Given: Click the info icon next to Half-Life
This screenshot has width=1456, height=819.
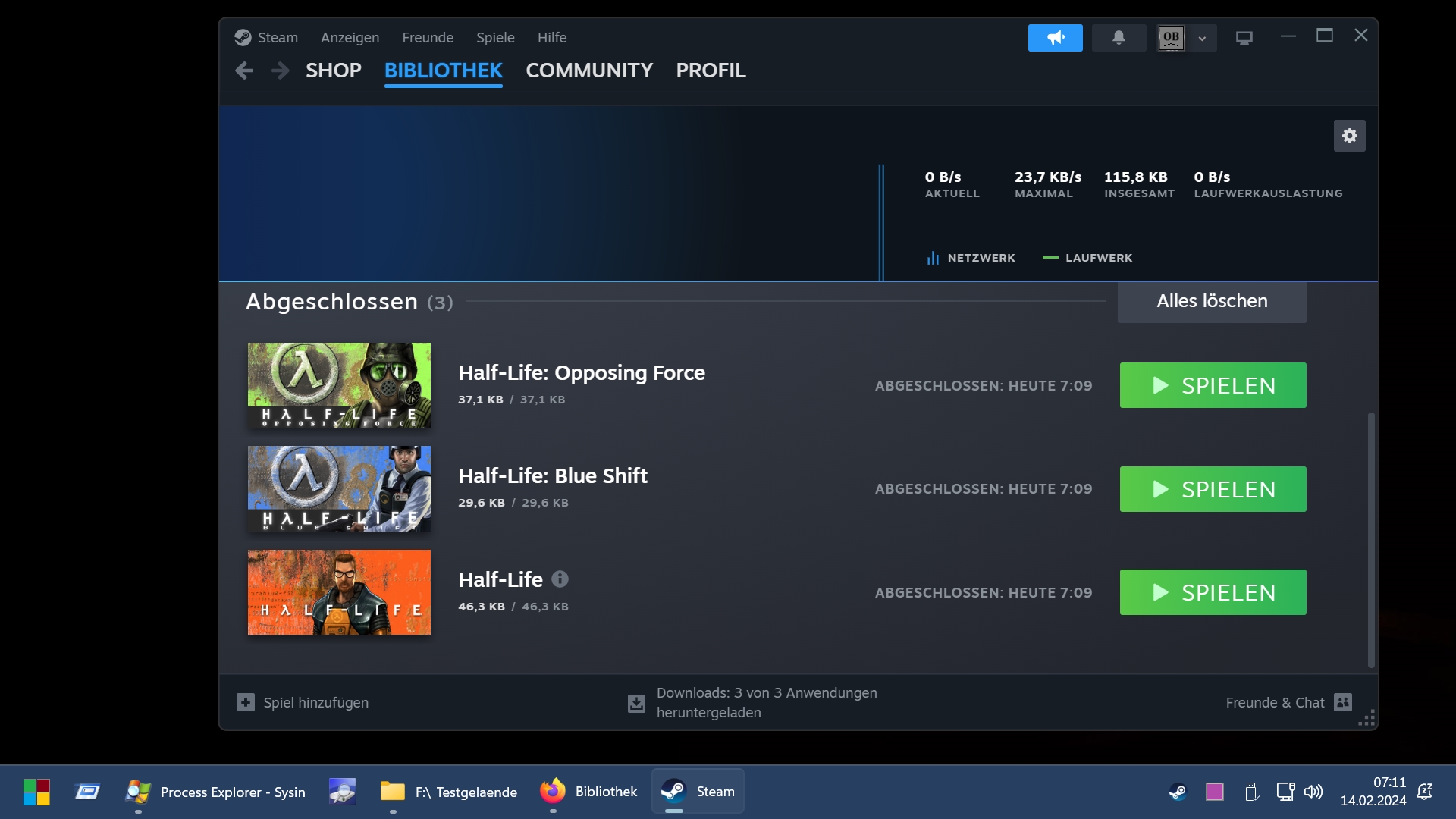Looking at the screenshot, I should [560, 579].
